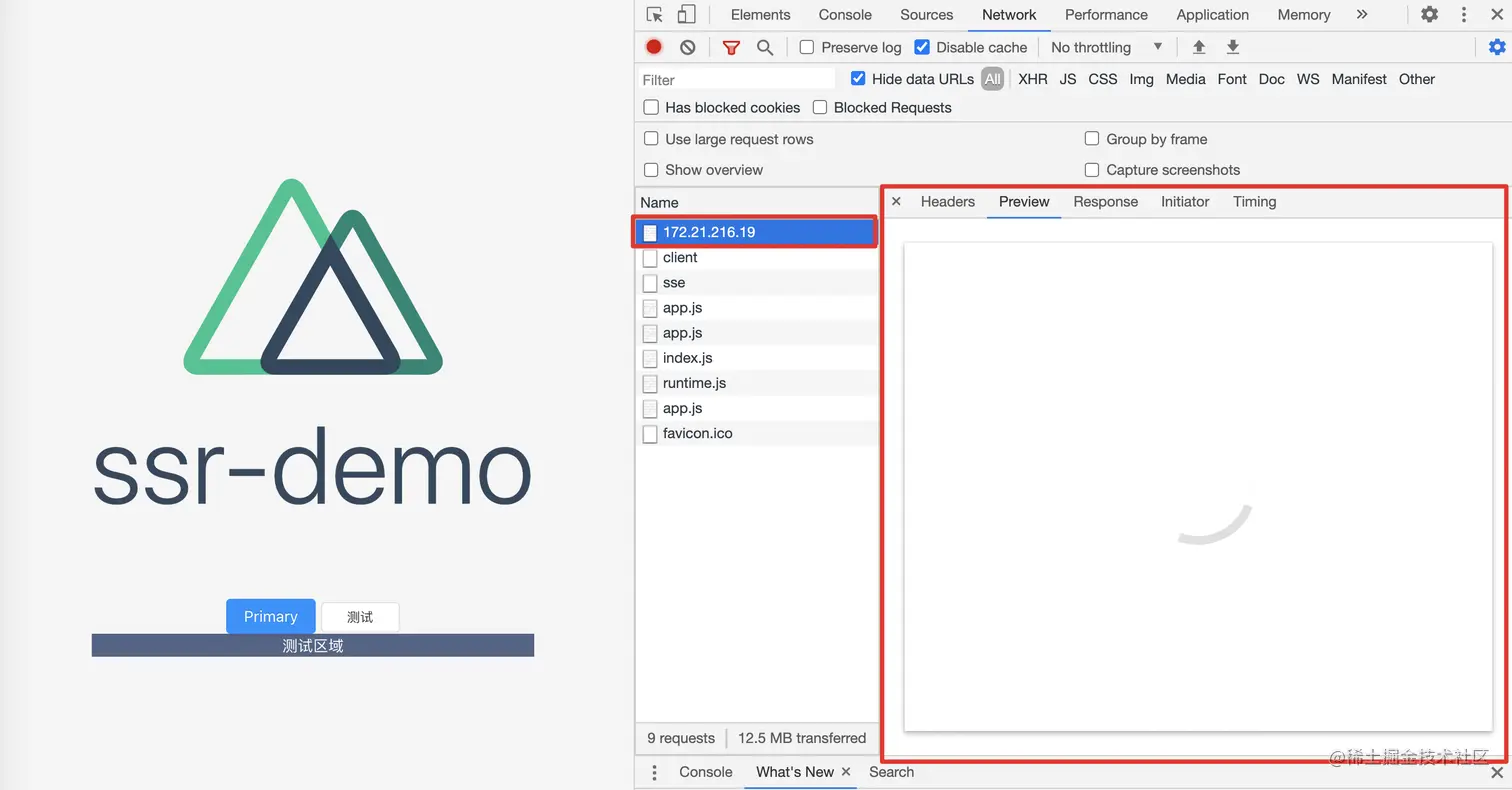Open the Timing tab
The height and width of the screenshot is (790, 1512).
click(1255, 201)
